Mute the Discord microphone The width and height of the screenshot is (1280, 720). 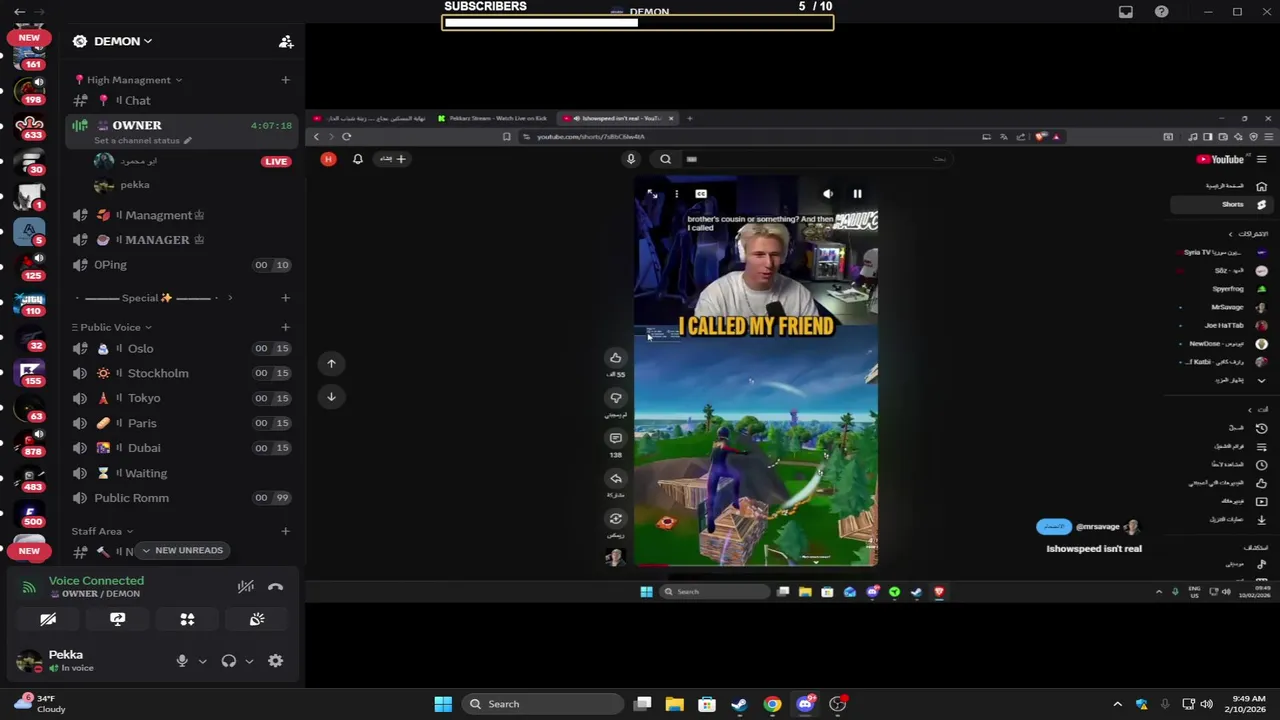click(182, 661)
